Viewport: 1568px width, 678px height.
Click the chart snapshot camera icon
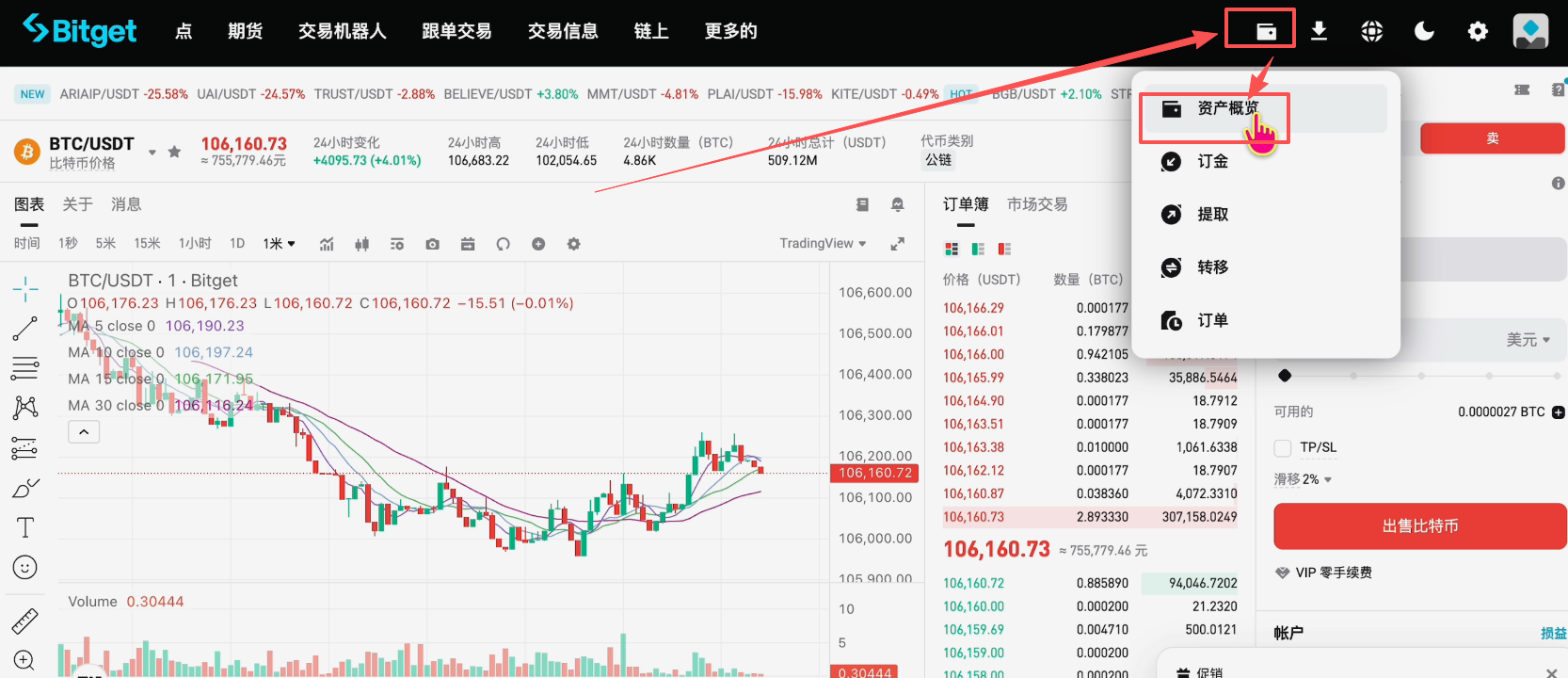click(432, 244)
